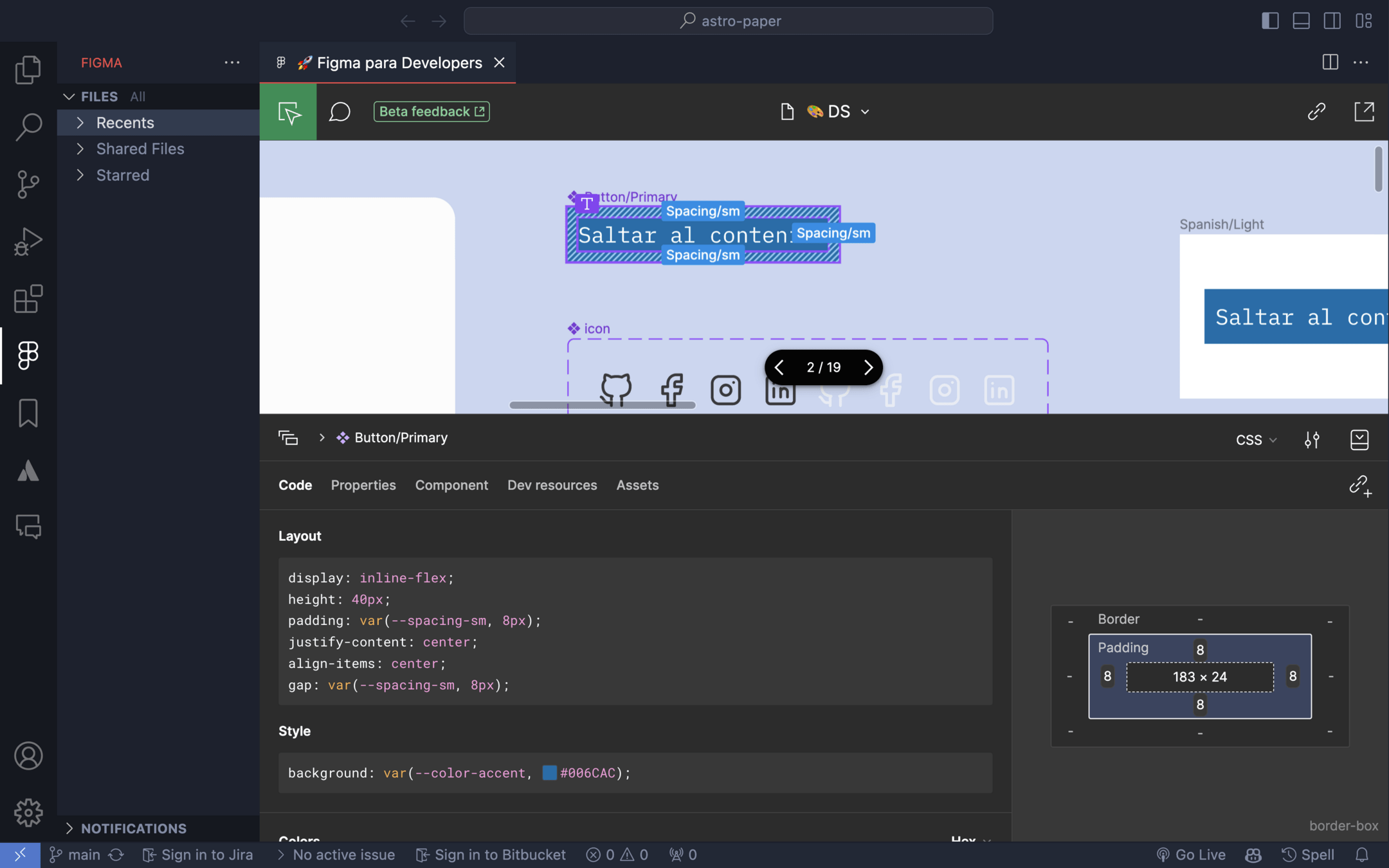The width and height of the screenshot is (1389, 868).
Task: Click the #006CAC color swatch
Action: 549,773
